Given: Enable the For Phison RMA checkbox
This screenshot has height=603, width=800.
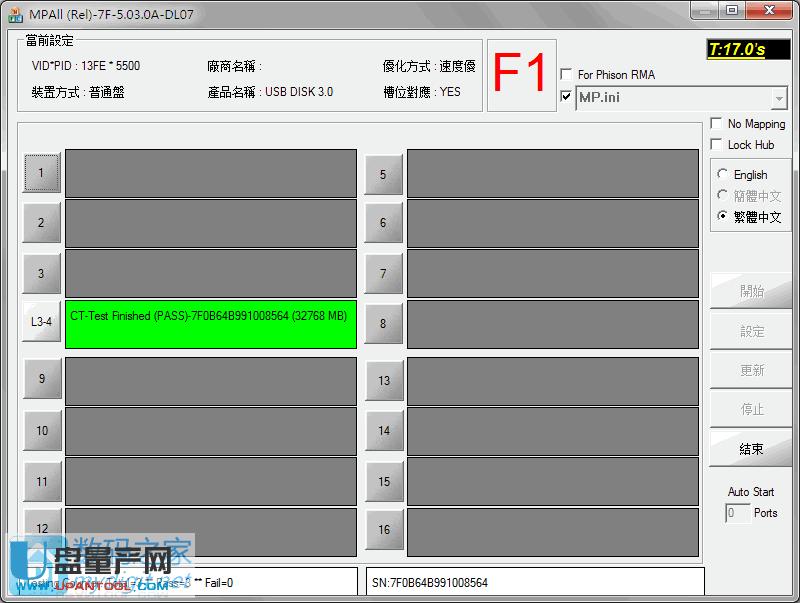Looking at the screenshot, I should (x=567, y=74).
